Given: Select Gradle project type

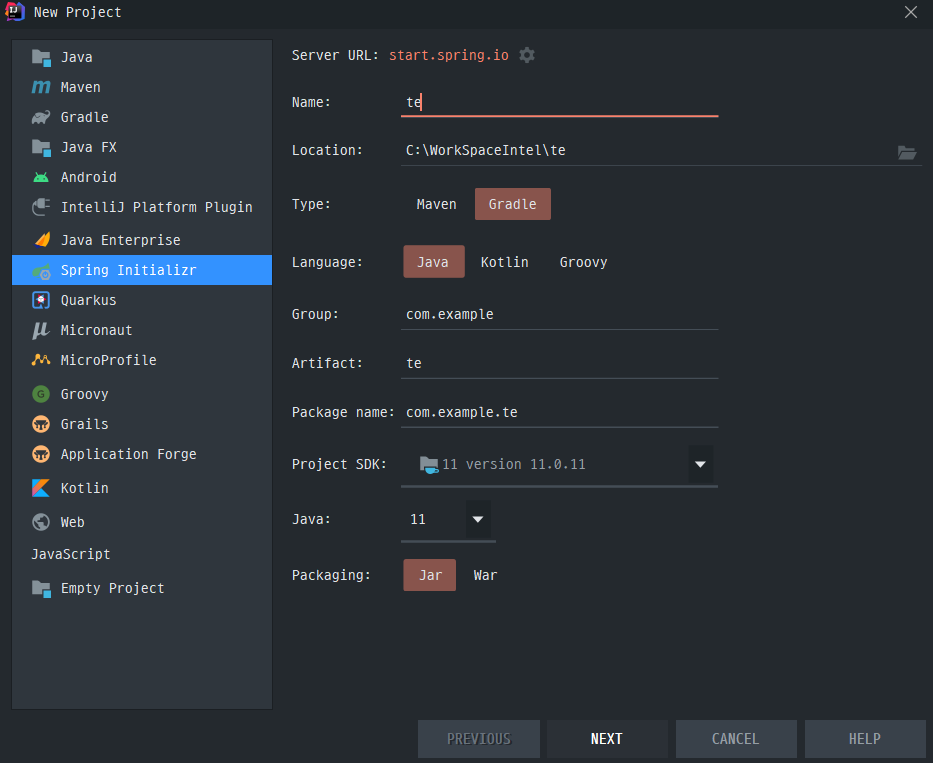Looking at the screenshot, I should [x=513, y=204].
